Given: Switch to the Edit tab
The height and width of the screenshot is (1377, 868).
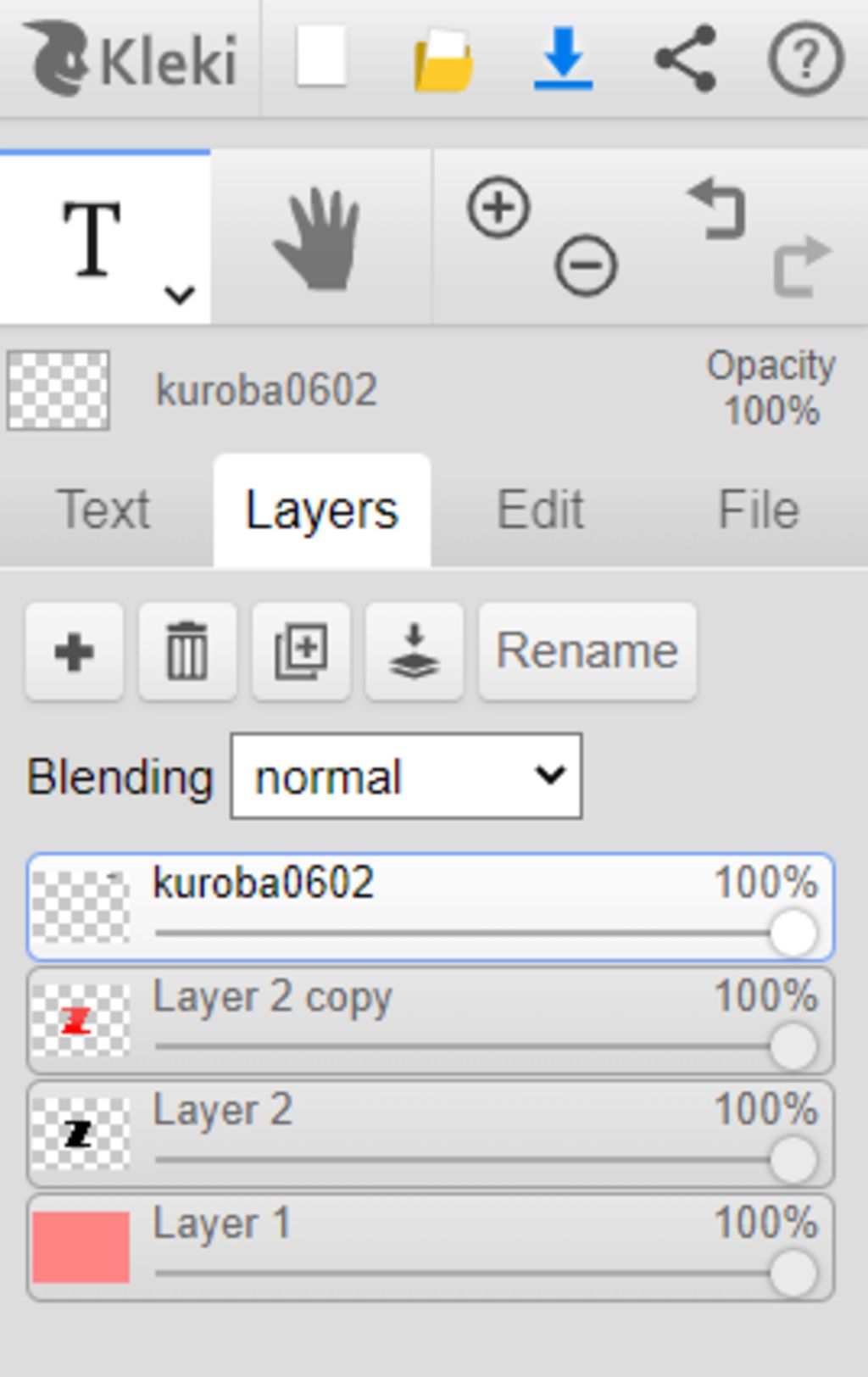Looking at the screenshot, I should [540, 510].
